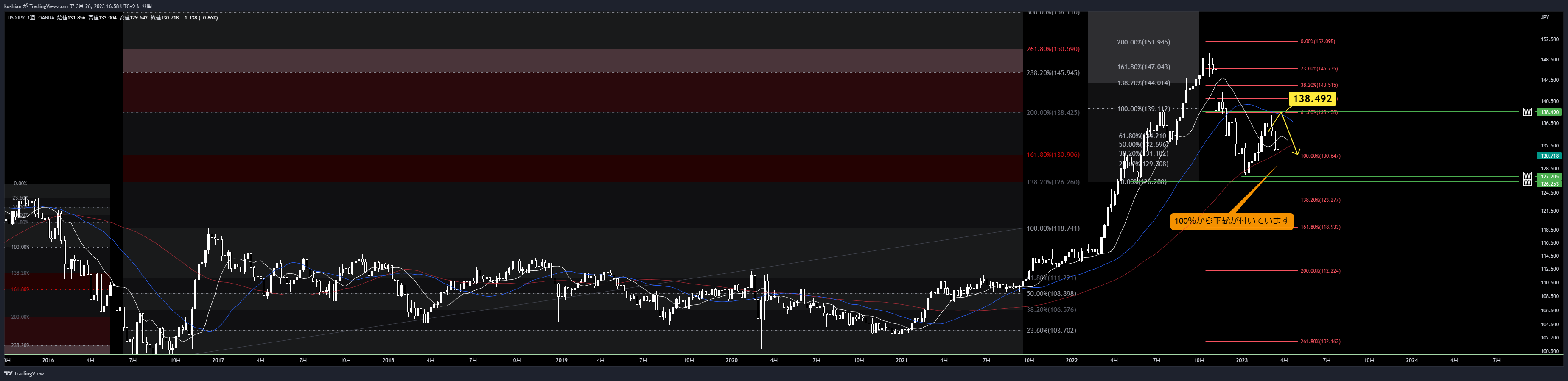Select the green 138.490 price tag

(1549, 112)
